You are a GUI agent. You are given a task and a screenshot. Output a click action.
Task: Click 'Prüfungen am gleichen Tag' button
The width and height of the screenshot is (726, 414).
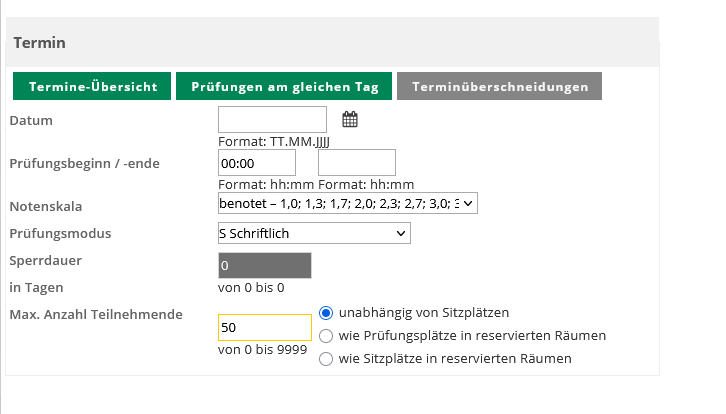284,87
